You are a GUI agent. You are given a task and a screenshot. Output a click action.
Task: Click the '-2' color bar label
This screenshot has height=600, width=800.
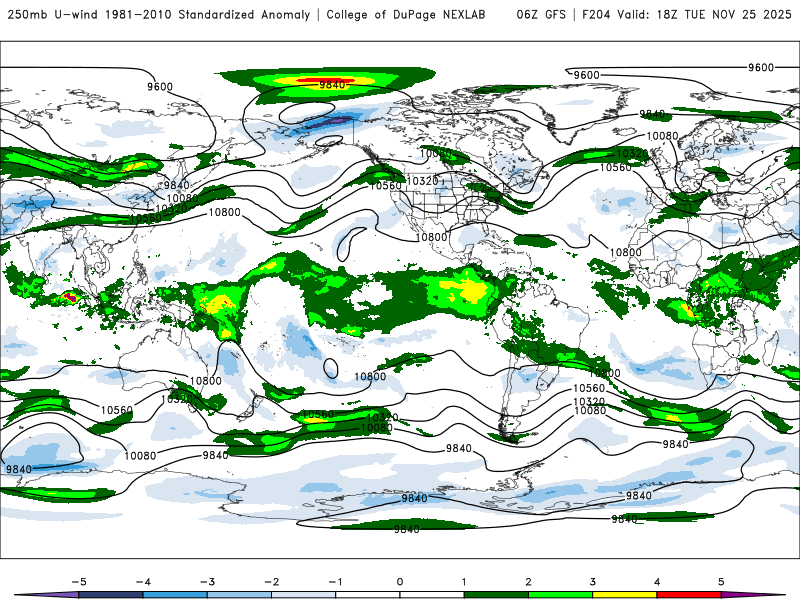click(x=271, y=582)
